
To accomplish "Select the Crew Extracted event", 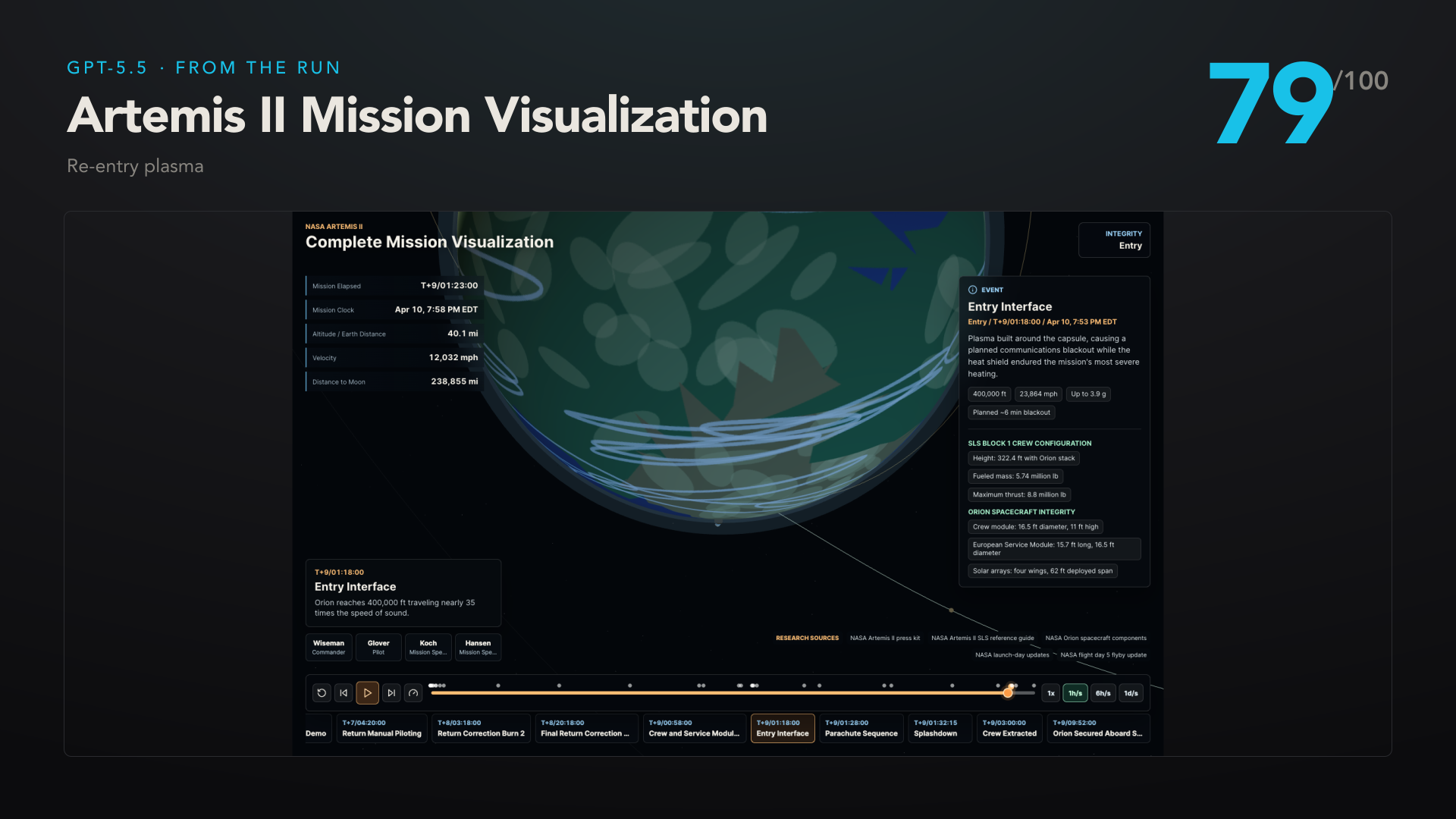I will (1009, 728).
